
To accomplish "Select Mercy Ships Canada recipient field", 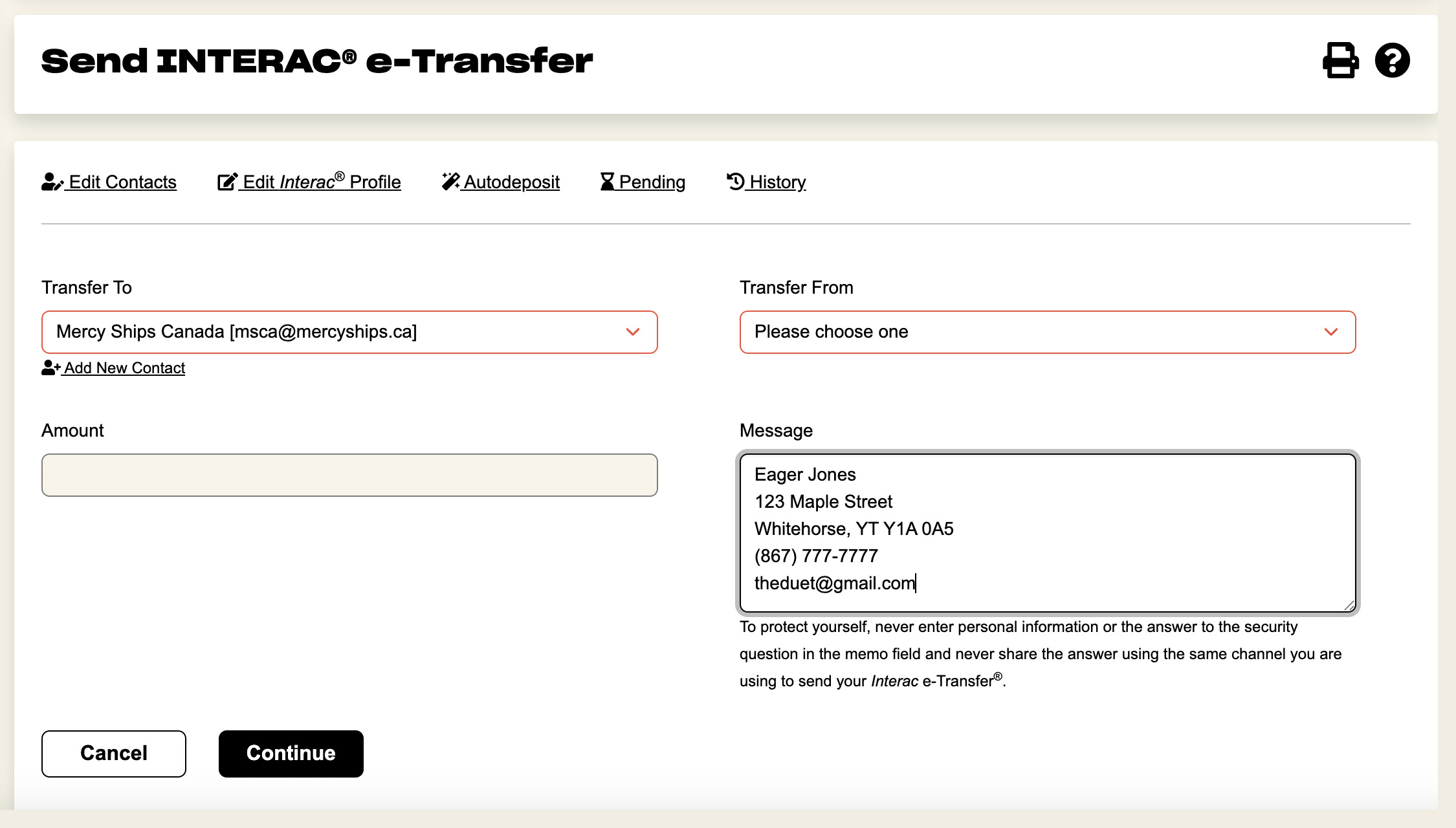I will (x=349, y=332).
